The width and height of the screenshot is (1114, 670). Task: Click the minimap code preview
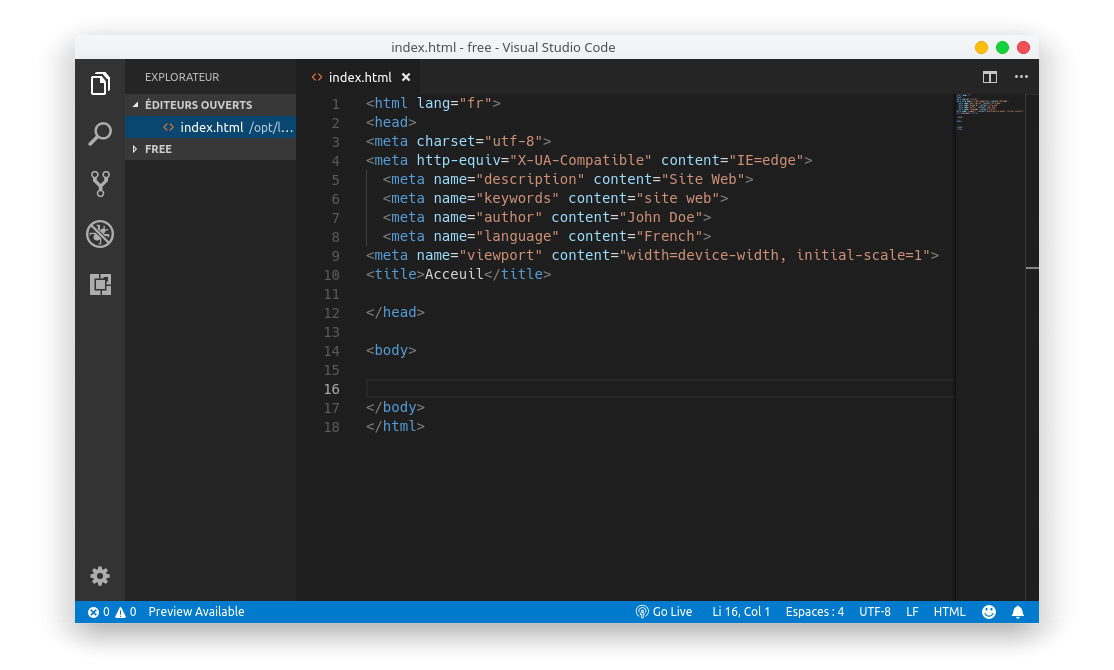coord(989,110)
